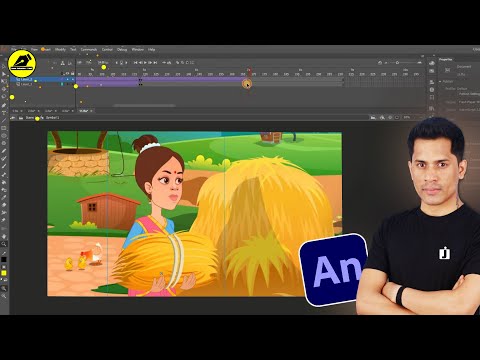Image resolution: width=480 pixels, height=360 pixels.
Task: Open the stage zoom percentage dropdown
Action: tap(407, 117)
